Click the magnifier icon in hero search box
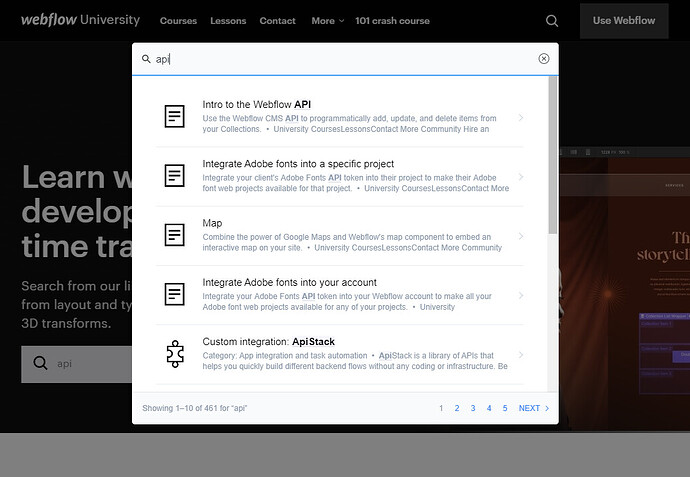The width and height of the screenshot is (690, 477). [40, 363]
